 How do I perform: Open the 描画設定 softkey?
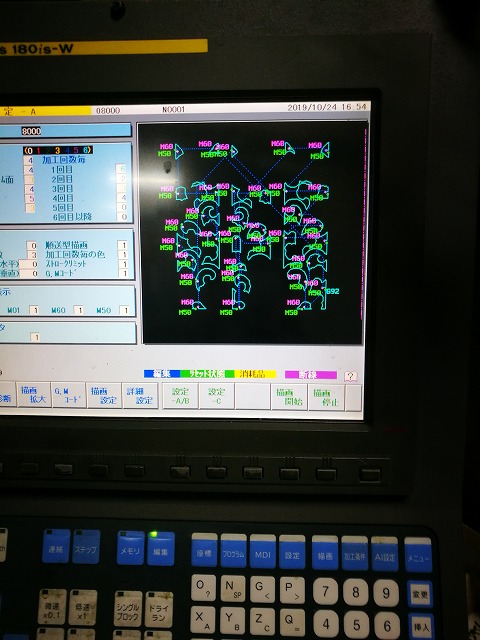104,396
